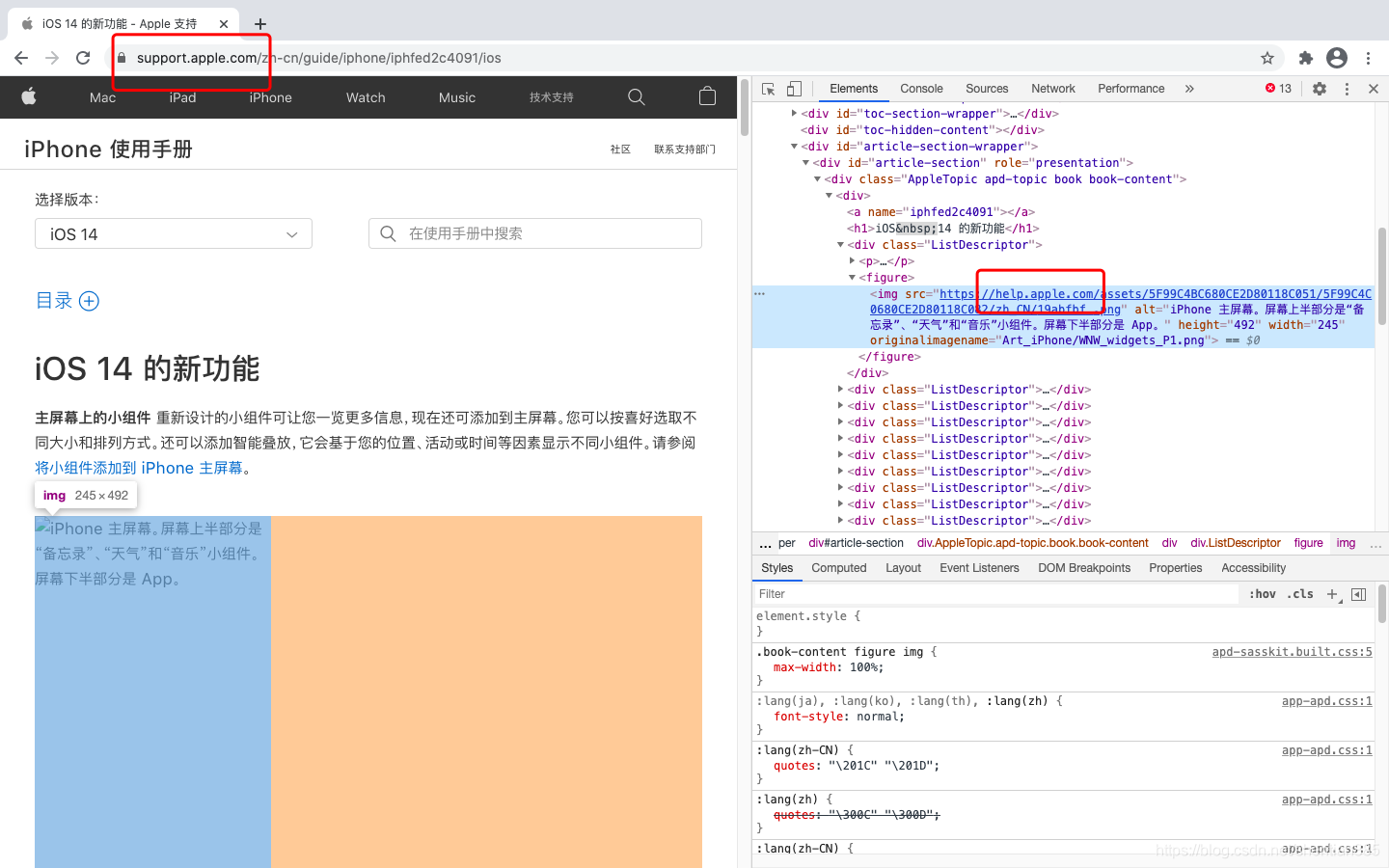Image resolution: width=1389 pixels, height=868 pixels.
Task: Click the DevTools error count badge 13
Action: click(x=1278, y=89)
